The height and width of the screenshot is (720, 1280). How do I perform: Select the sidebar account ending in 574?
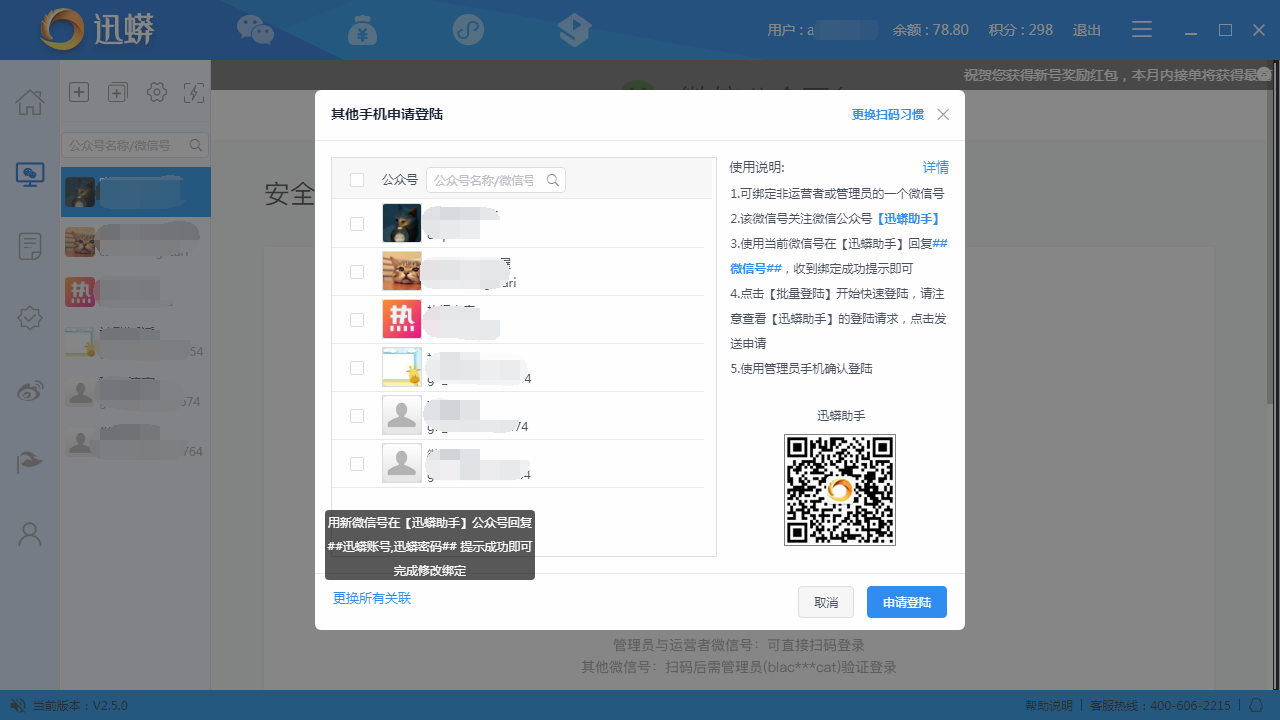pos(136,392)
